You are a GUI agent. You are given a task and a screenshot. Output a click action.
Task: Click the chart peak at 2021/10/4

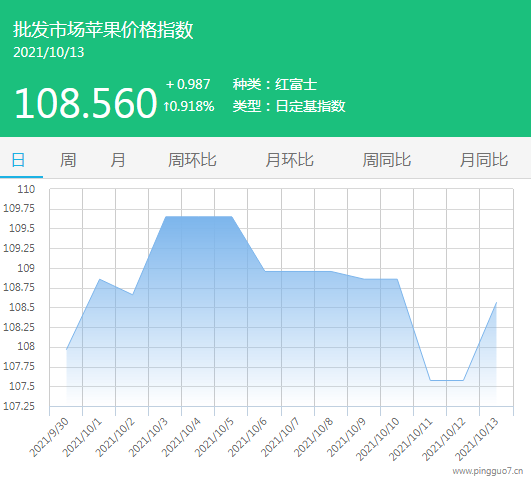[198, 216]
